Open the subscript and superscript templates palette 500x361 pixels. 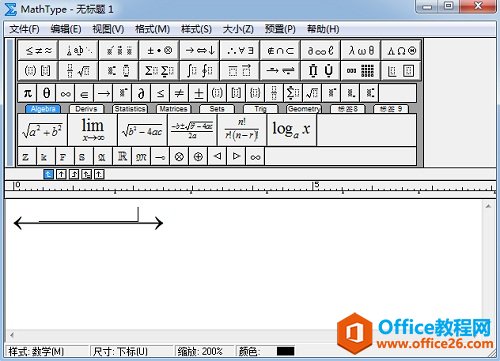click(119, 70)
